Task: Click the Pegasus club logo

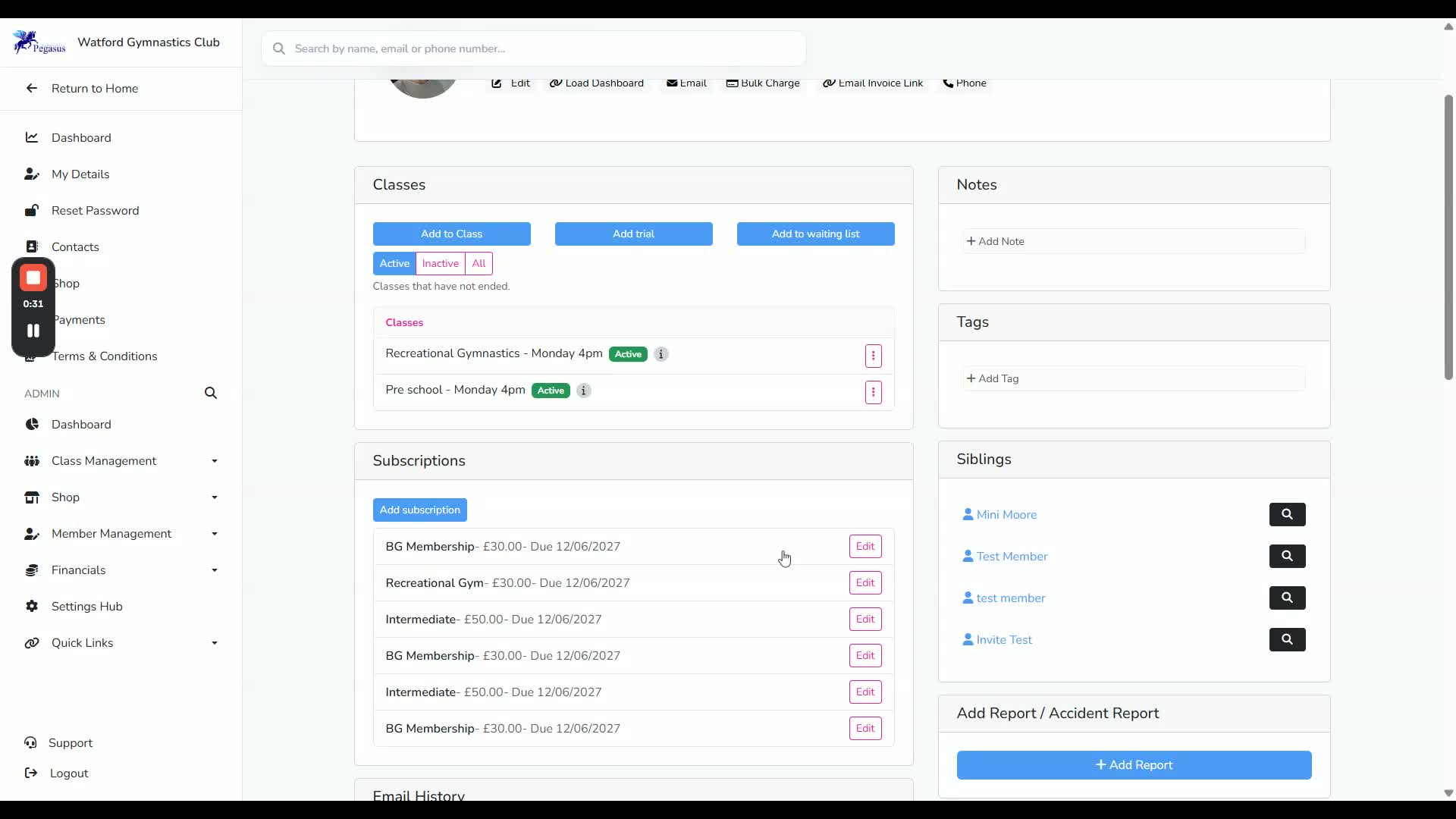Action: [x=39, y=42]
